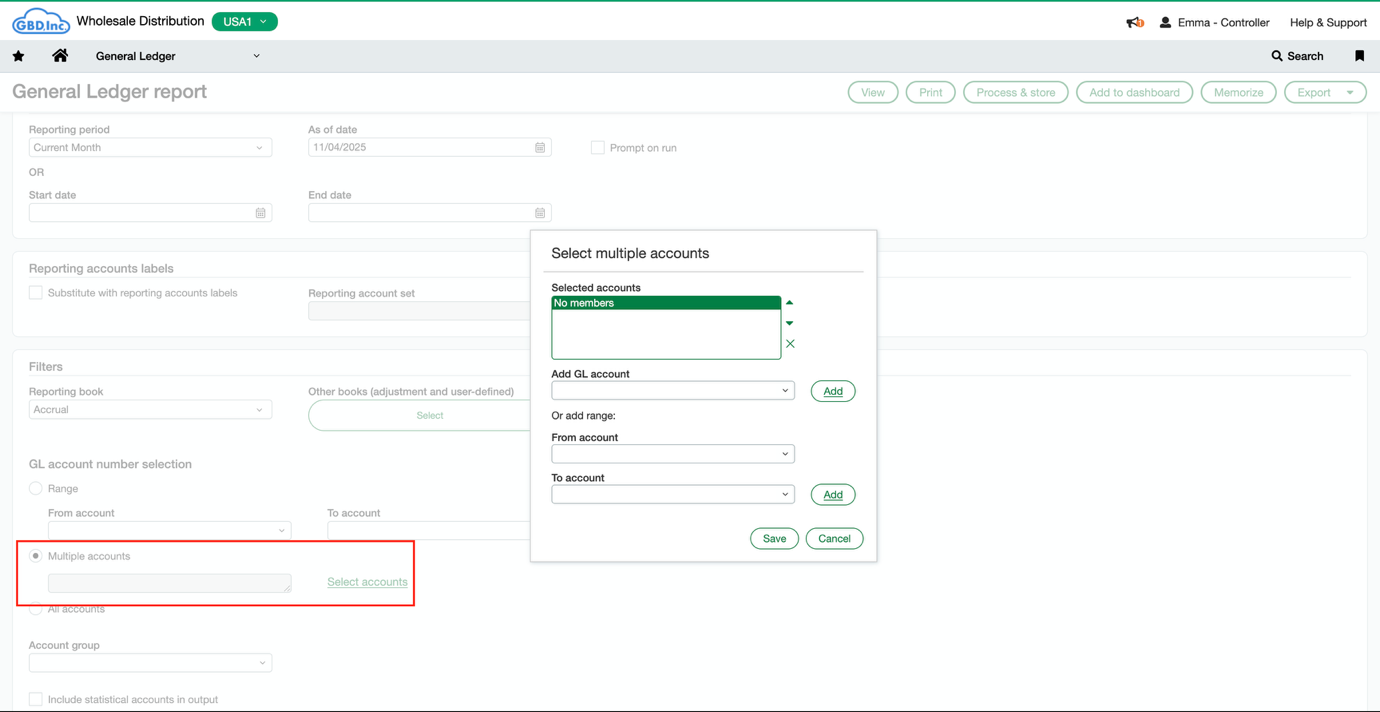Open the Help & Support menu
The image size is (1380, 712).
[1327, 22]
